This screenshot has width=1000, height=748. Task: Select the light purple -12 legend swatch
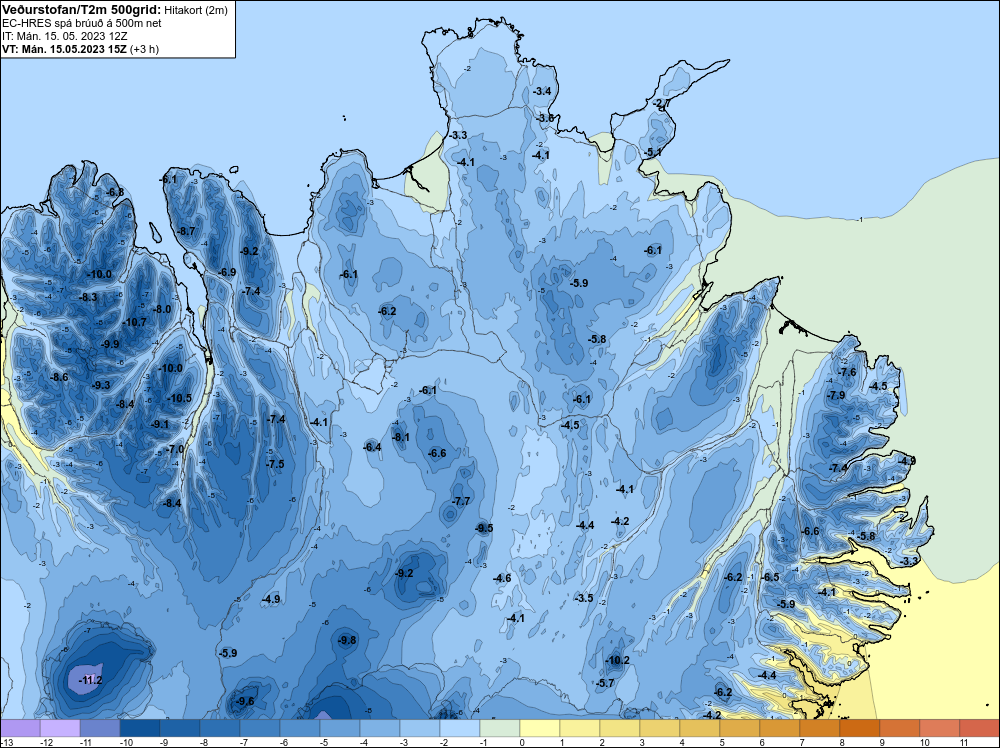[60, 729]
